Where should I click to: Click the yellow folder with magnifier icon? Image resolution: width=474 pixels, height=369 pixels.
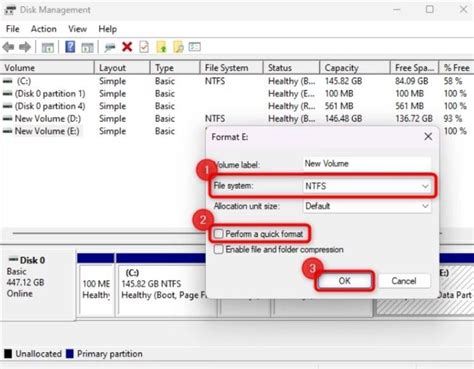click(178, 47)
